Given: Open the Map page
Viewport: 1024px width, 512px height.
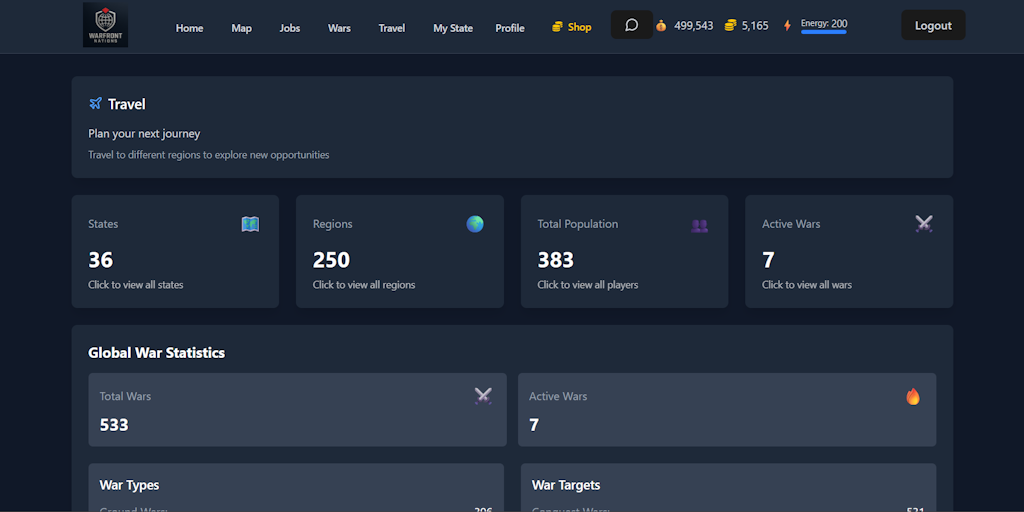Looking at the screenshot, I should pos(242,28).
